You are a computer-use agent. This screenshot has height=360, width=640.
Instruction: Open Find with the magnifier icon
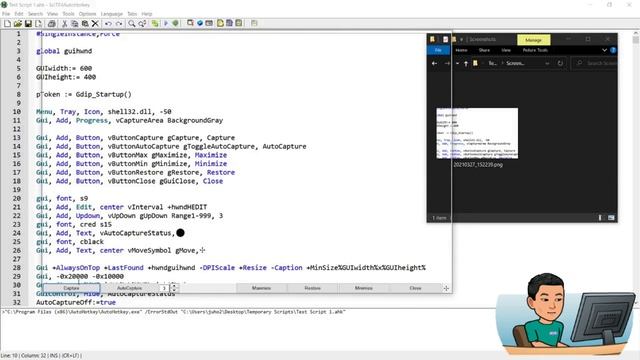[131, 24]
